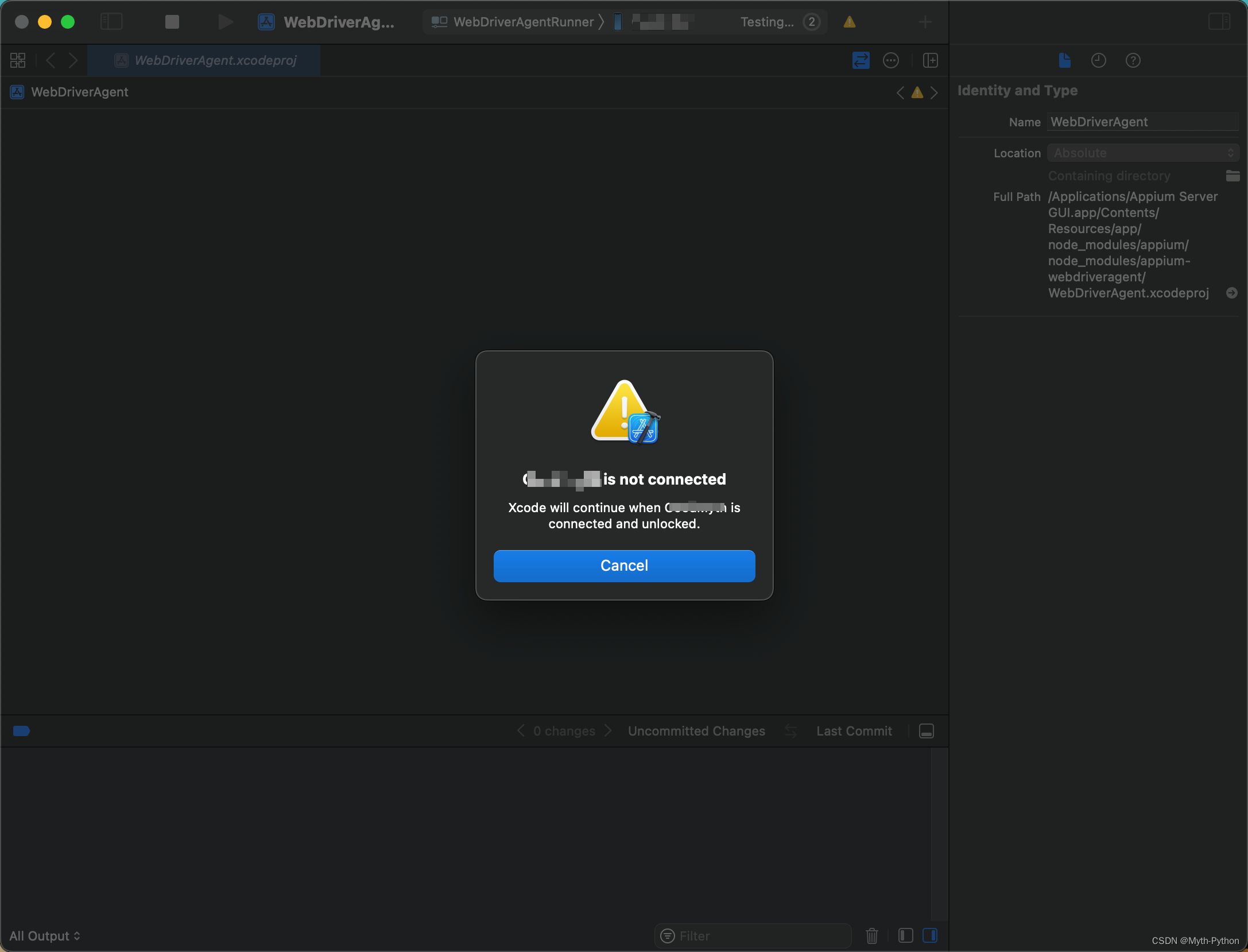1248x952 pixels.
Task: Open the related items grid icon
Action: 18,60
